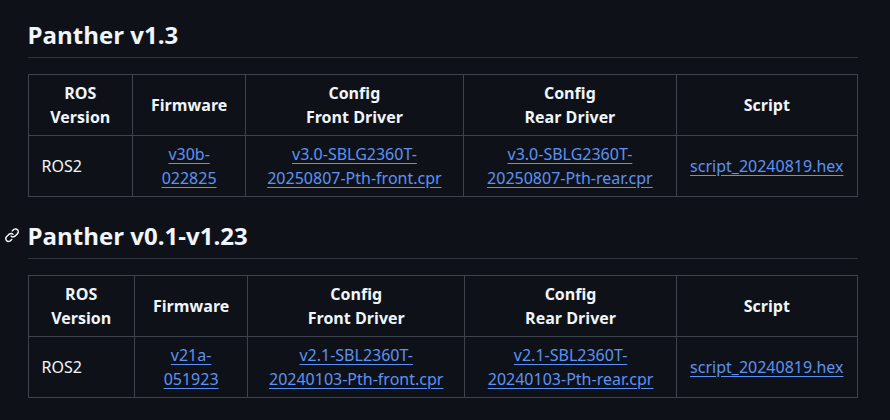Open v3.0-SBLG2360T-20250807-Pth-front.cpr config link
Image resolution: width=890 pixels, height=420 pixels.
point(354,166)
